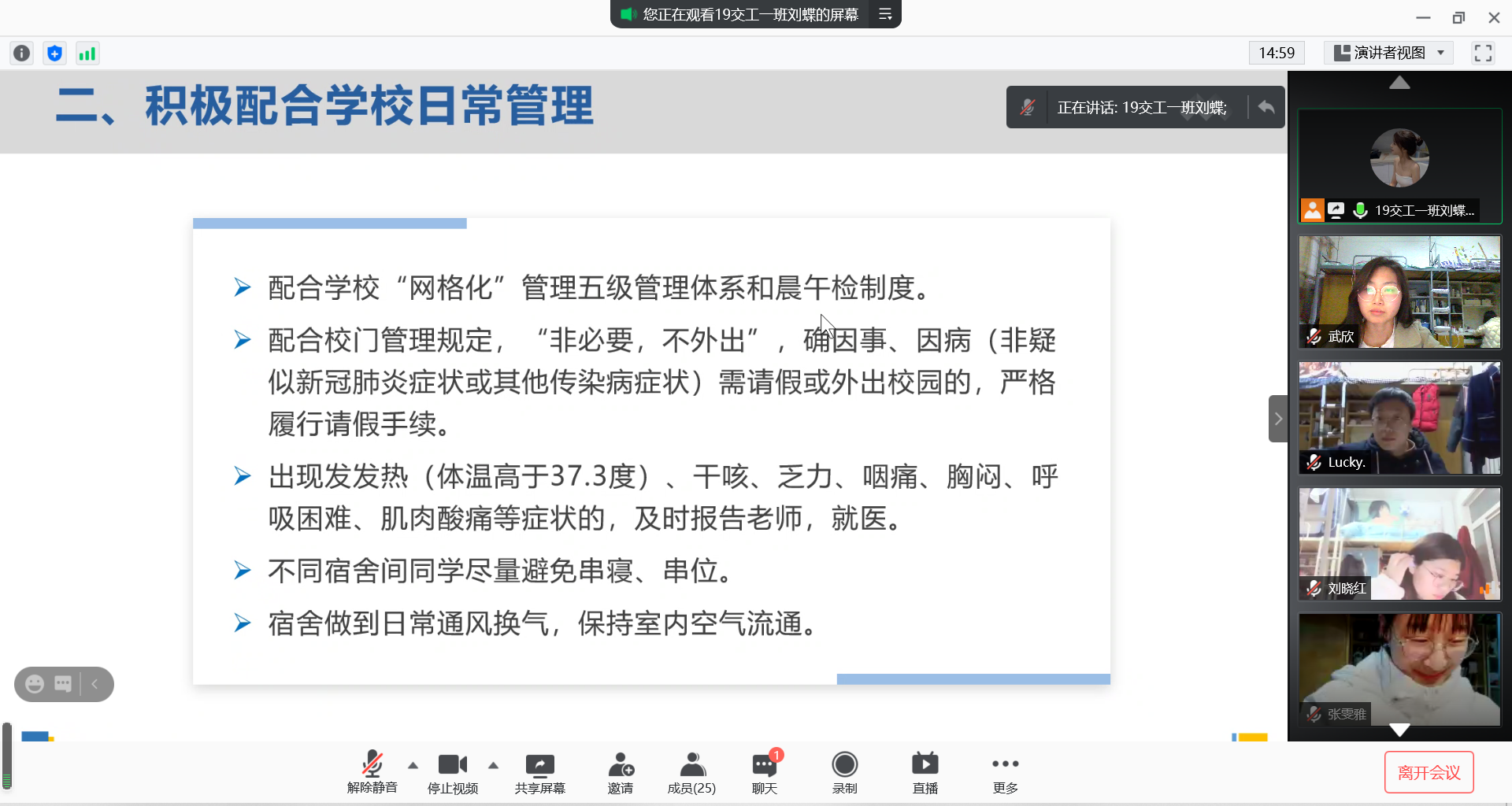The height and width of the screenshot is (806, 1512).
Task: Click the Invite (邀请) icon
Action: pos(621,772)
